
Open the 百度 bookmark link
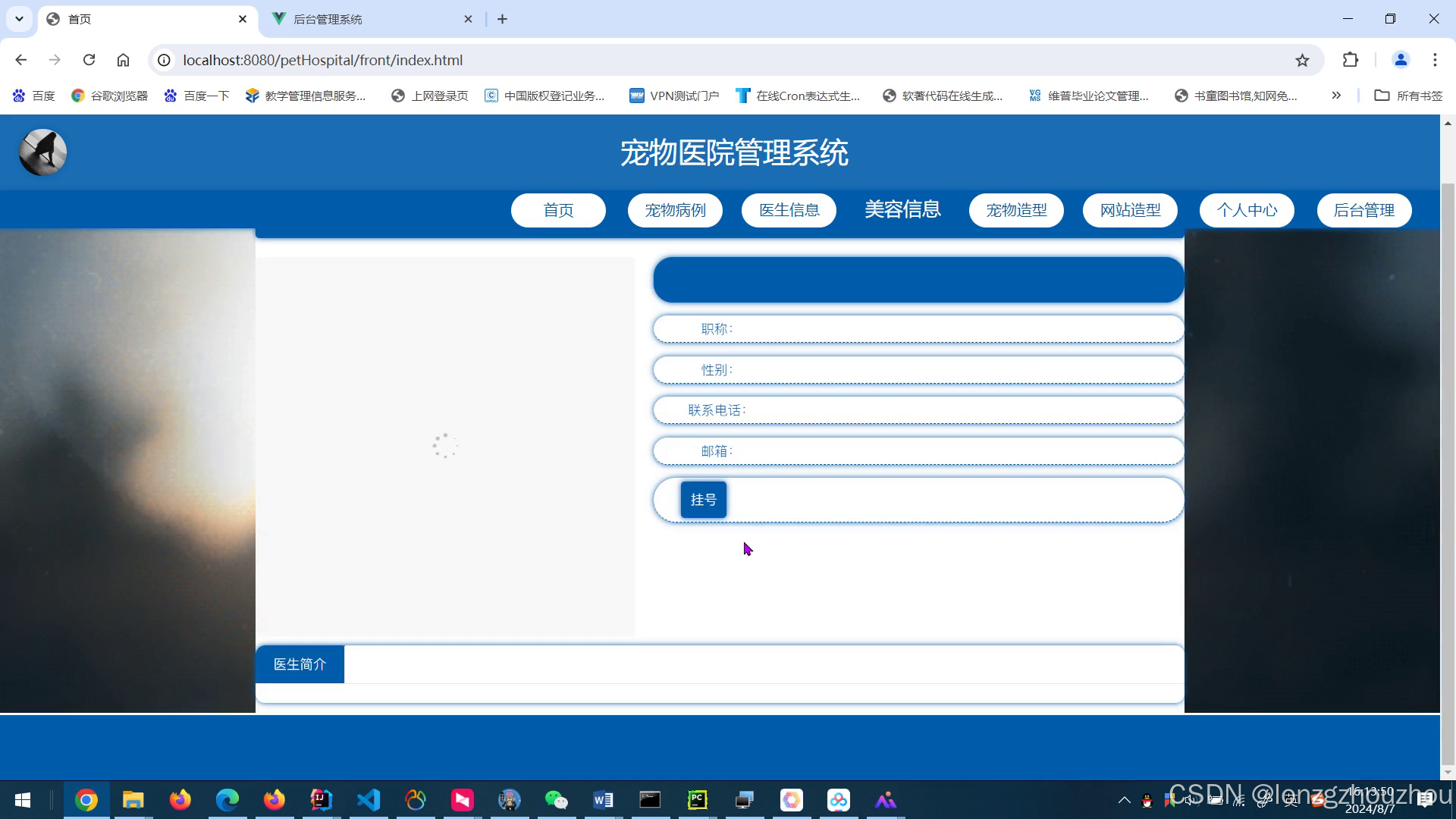tap(34, 96)
